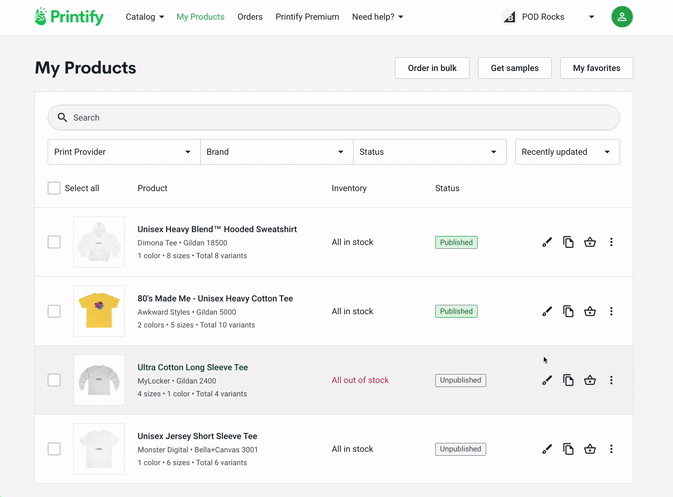The height and width of the screenshot is (497, 673).
Task: Order the Hooded Sweatshirt via basket icon
Action: (590, 242)
